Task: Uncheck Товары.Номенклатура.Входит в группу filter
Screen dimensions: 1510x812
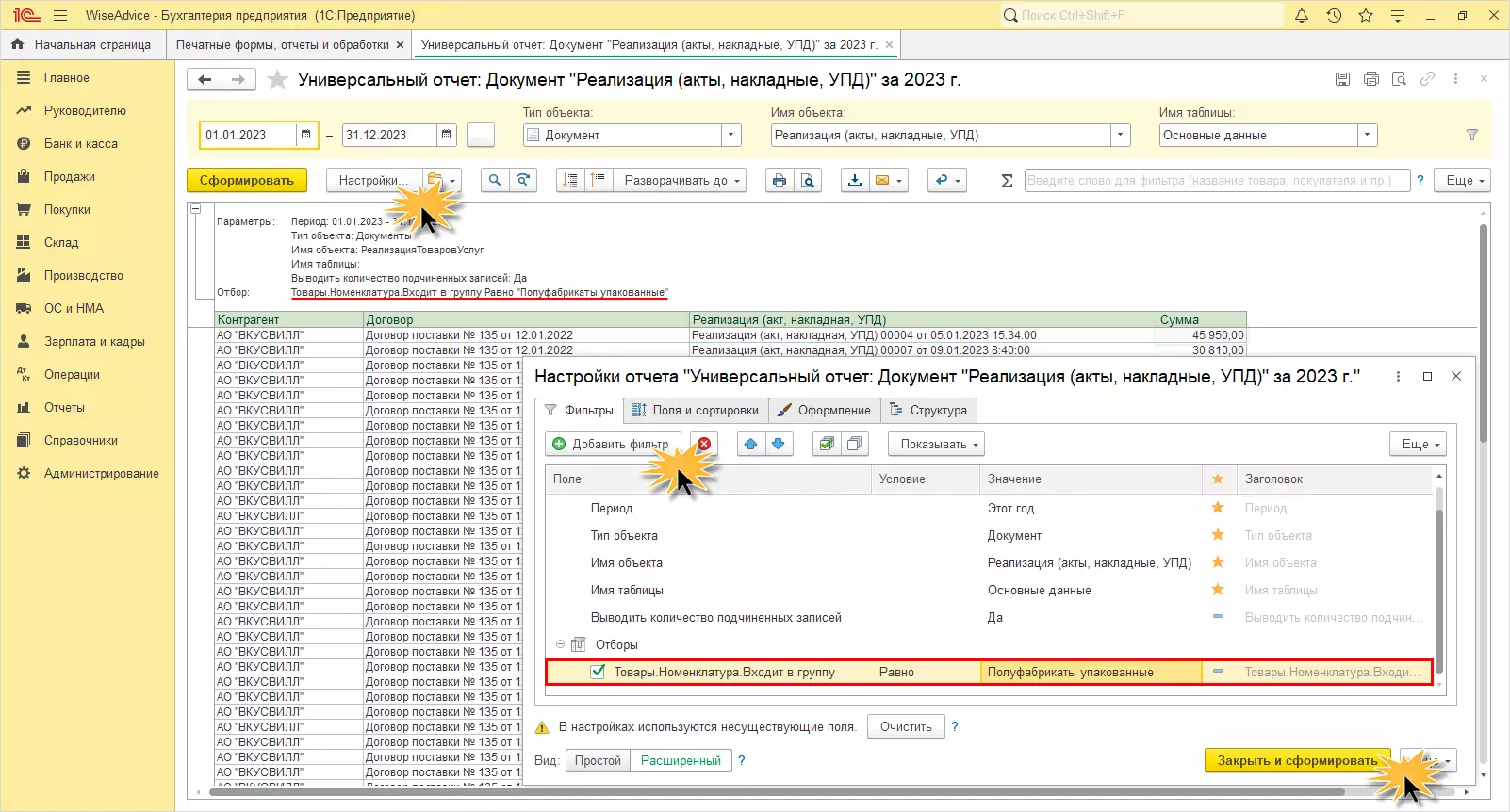Action: (598, 672)
